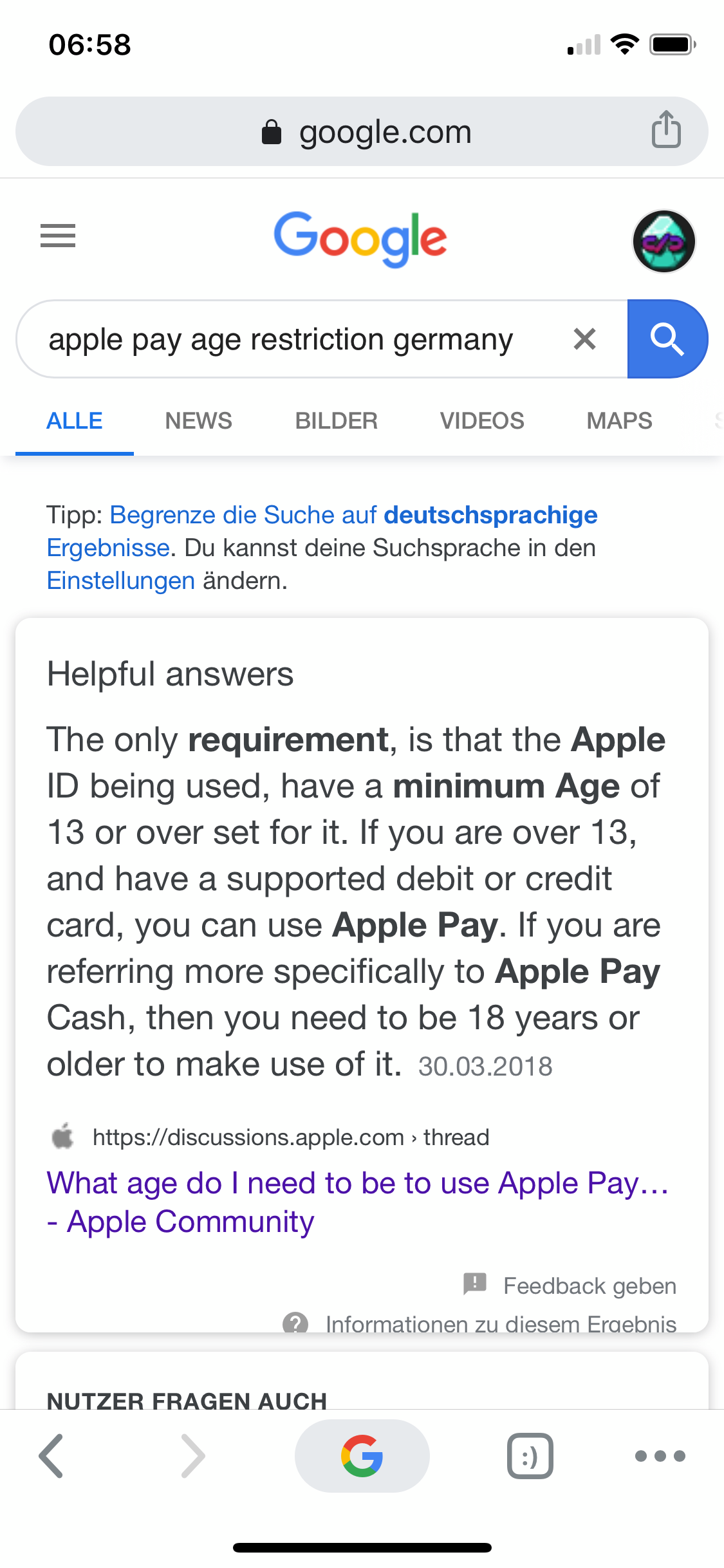
Task: Open the three-dot more menu
Action: [x=660, y=1455]
